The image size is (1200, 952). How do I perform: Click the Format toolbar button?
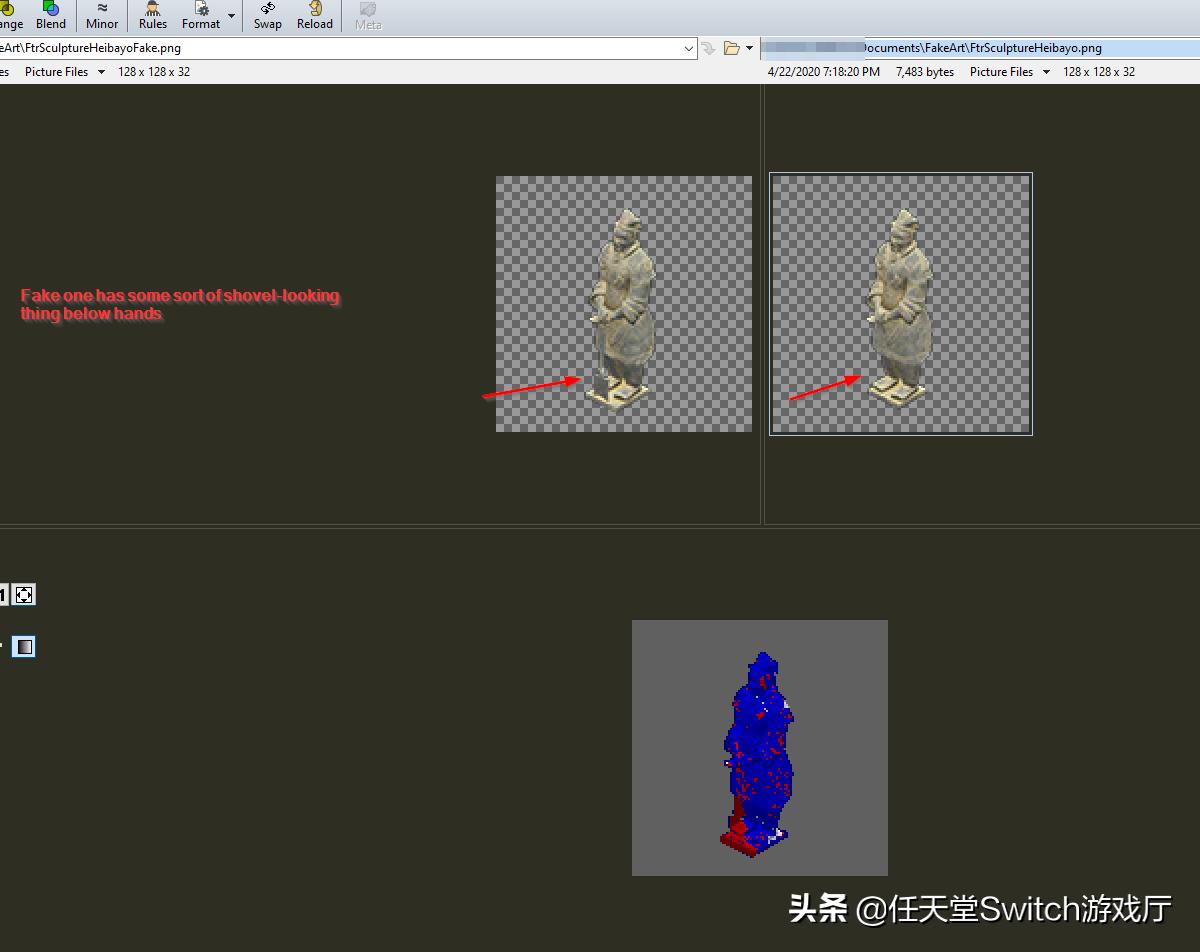click(201, 16)
